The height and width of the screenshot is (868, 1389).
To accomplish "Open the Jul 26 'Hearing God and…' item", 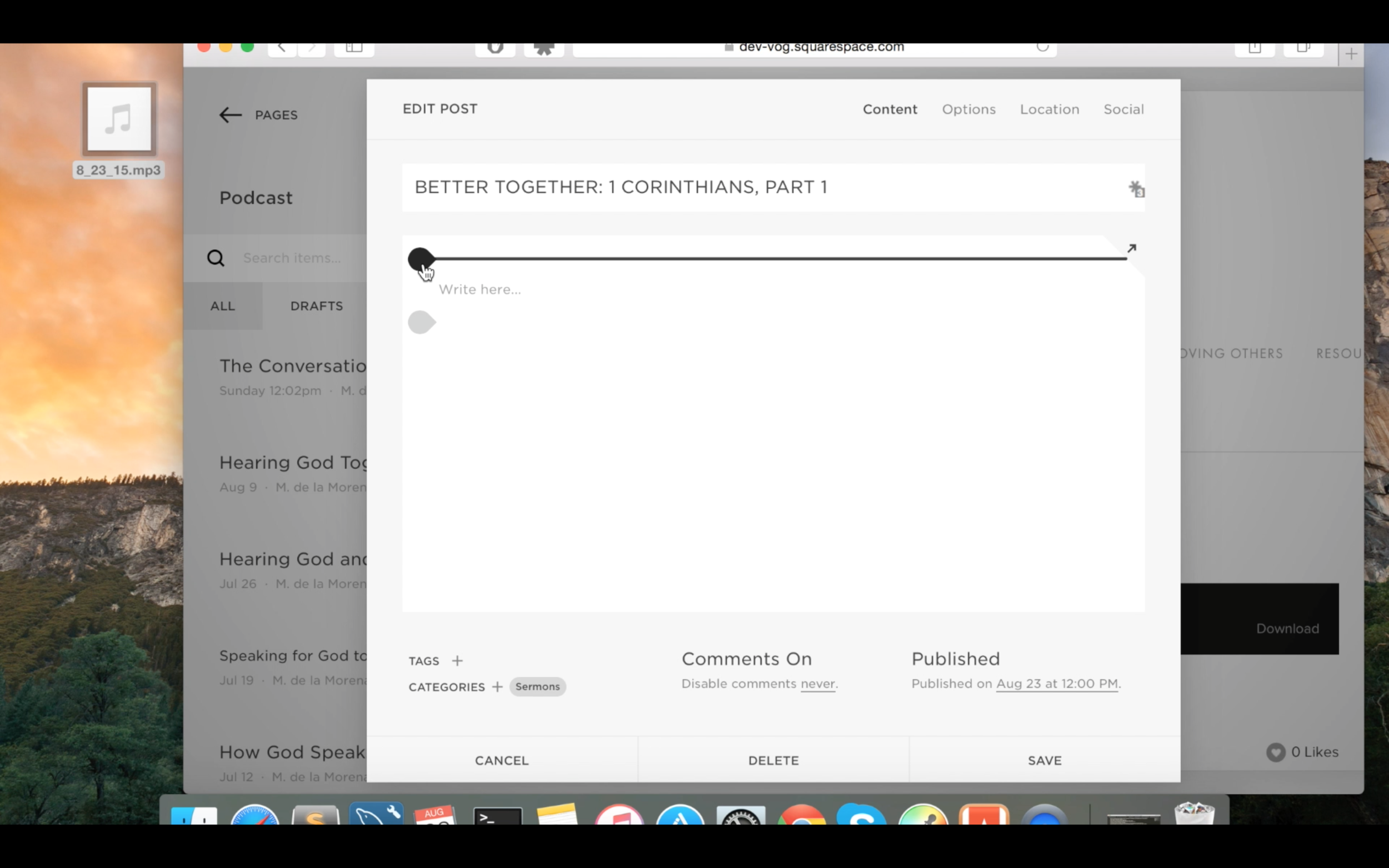I will click(x=292, y=571).
